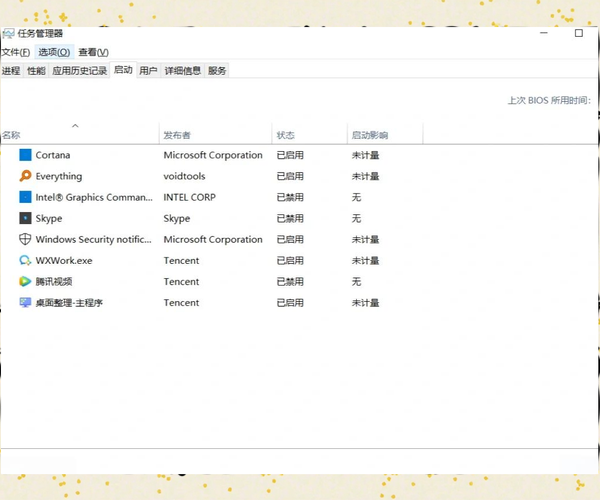The width and height of the screenshot is (600, 500).
Task: Click the Windows Security shield icon
Action: pos(26,239)
